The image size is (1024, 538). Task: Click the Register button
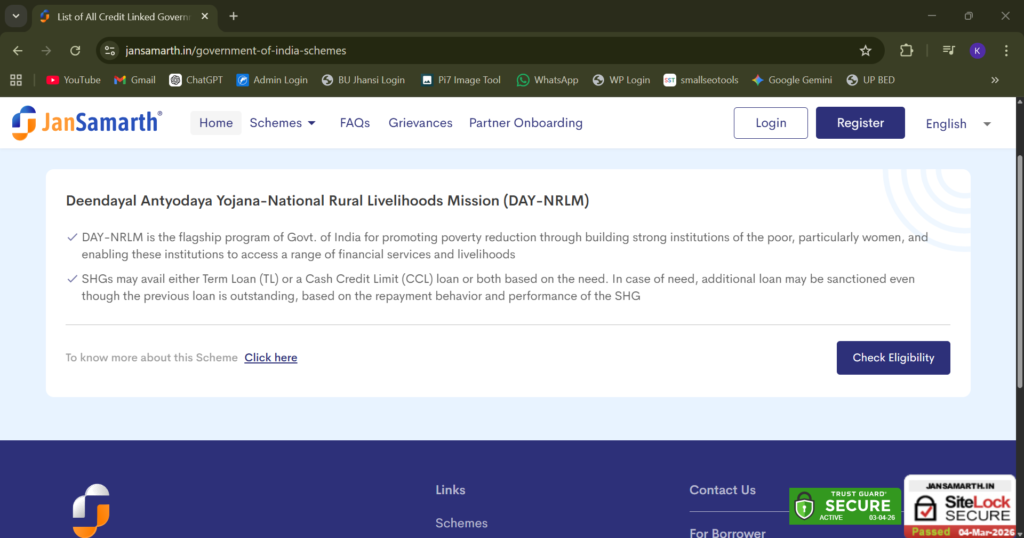point(860,123)
